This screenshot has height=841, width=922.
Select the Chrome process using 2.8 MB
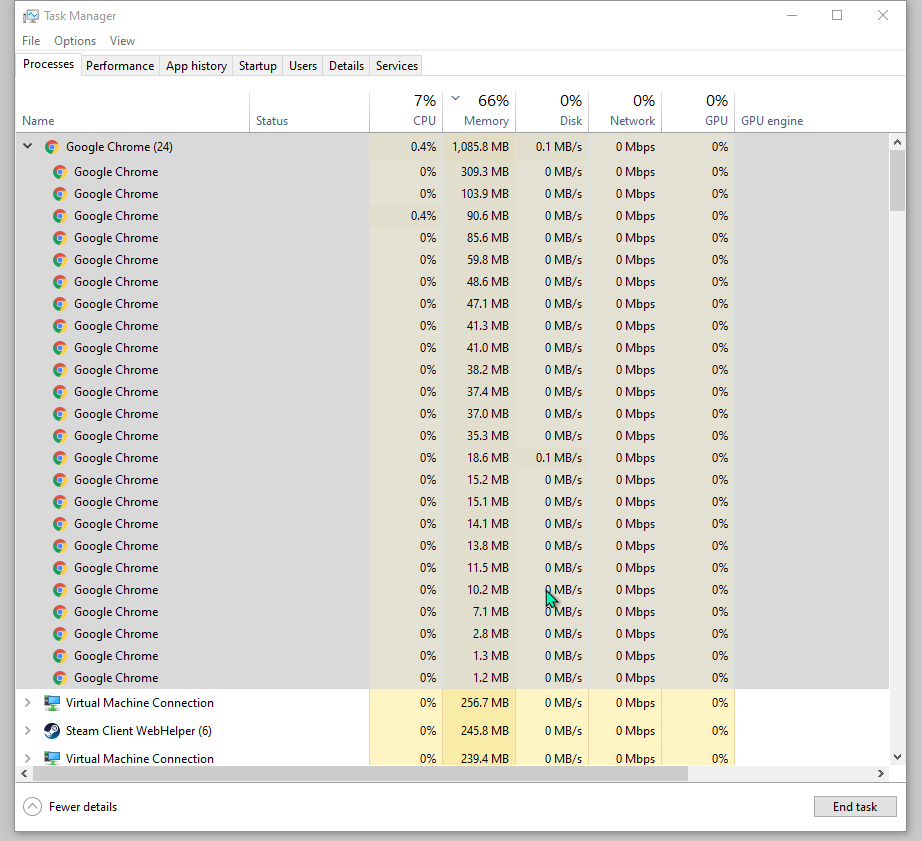[x=452, y=634]
